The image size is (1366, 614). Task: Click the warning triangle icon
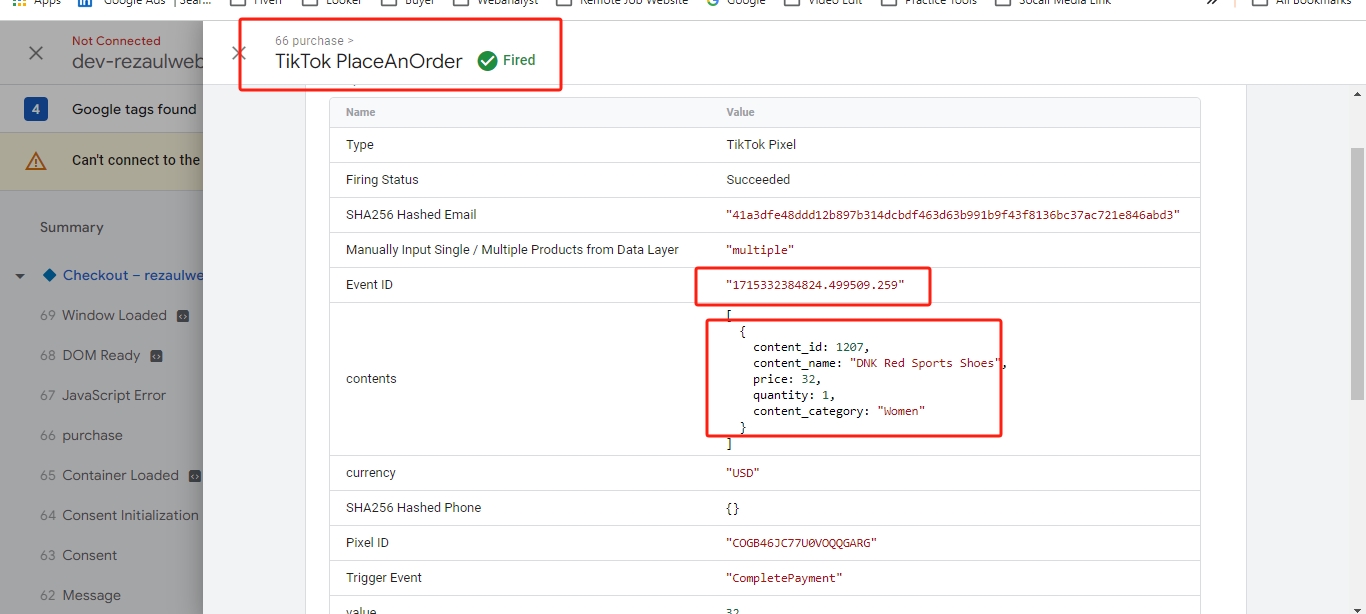click(x=36, y=160)
